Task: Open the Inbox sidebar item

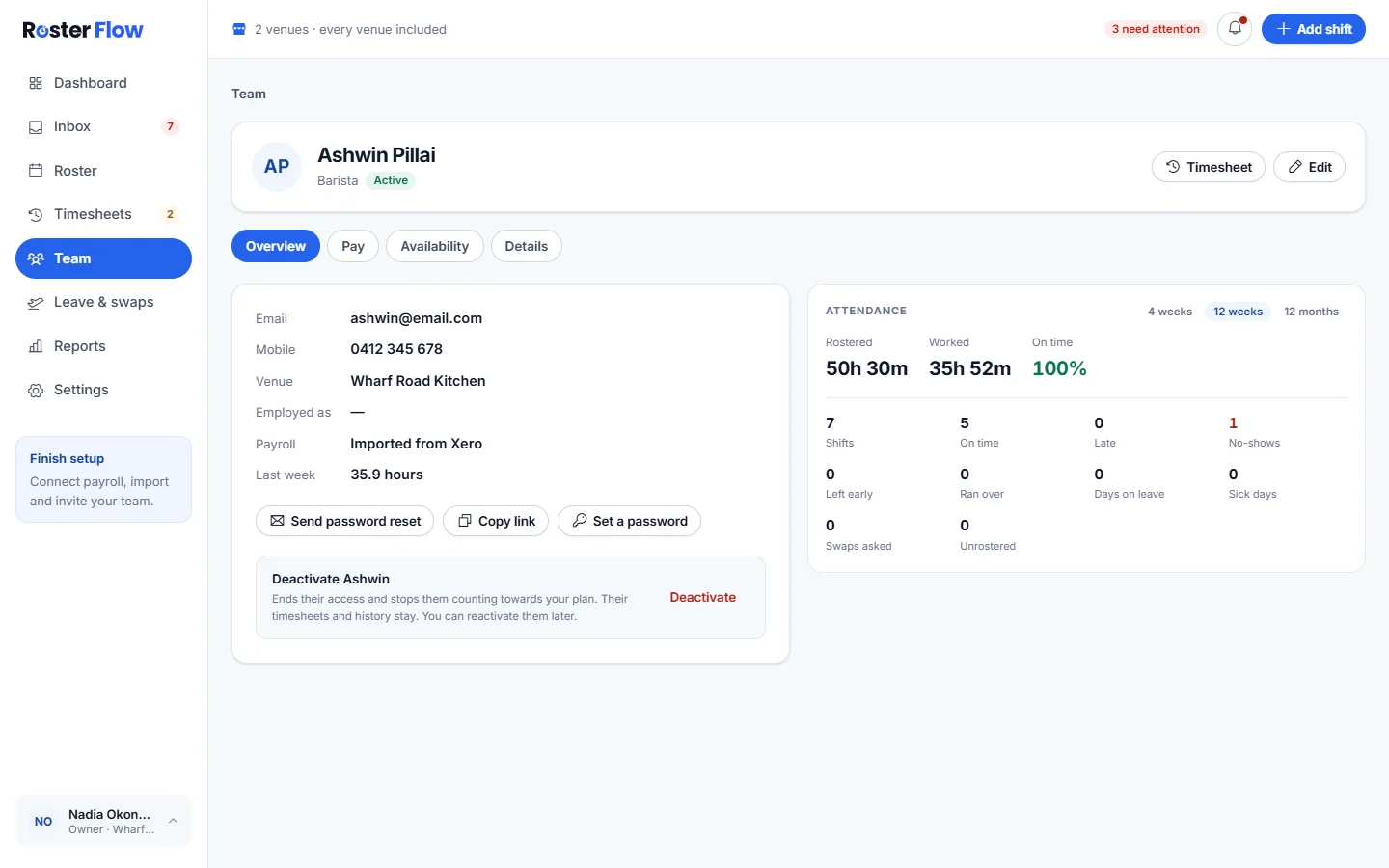Action: [x=103, y=126]
